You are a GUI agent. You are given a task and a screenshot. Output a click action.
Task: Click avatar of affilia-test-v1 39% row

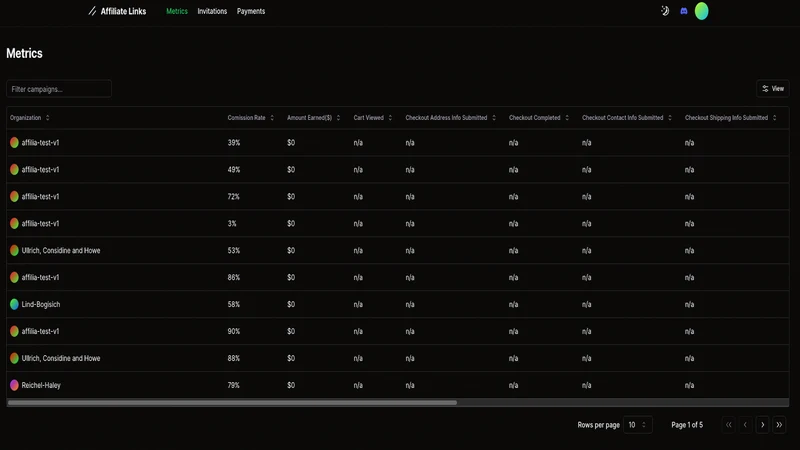pyautogui.click(x=14, y=143)
